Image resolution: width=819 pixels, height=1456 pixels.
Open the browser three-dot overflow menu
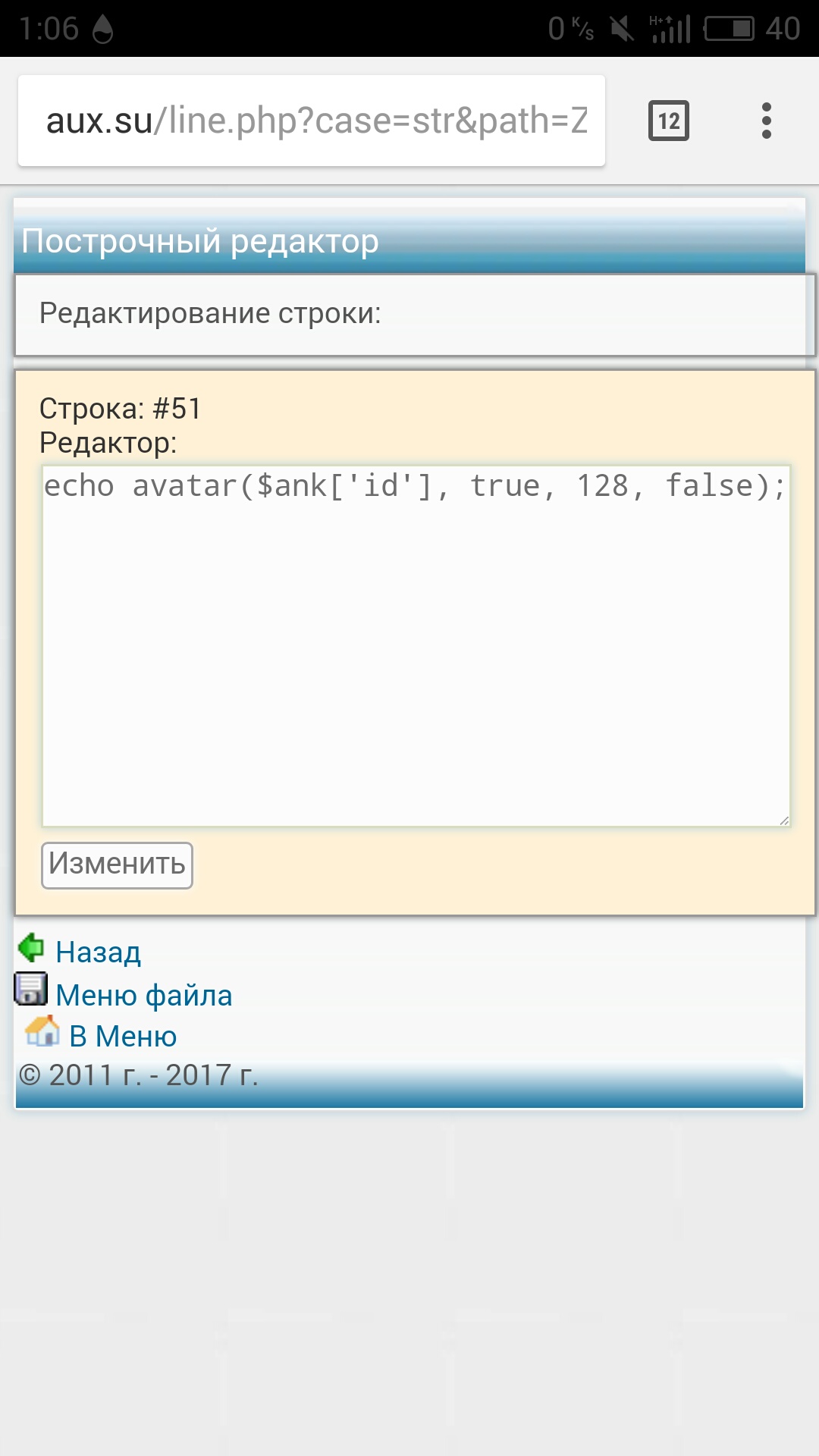tap(767, 121)
